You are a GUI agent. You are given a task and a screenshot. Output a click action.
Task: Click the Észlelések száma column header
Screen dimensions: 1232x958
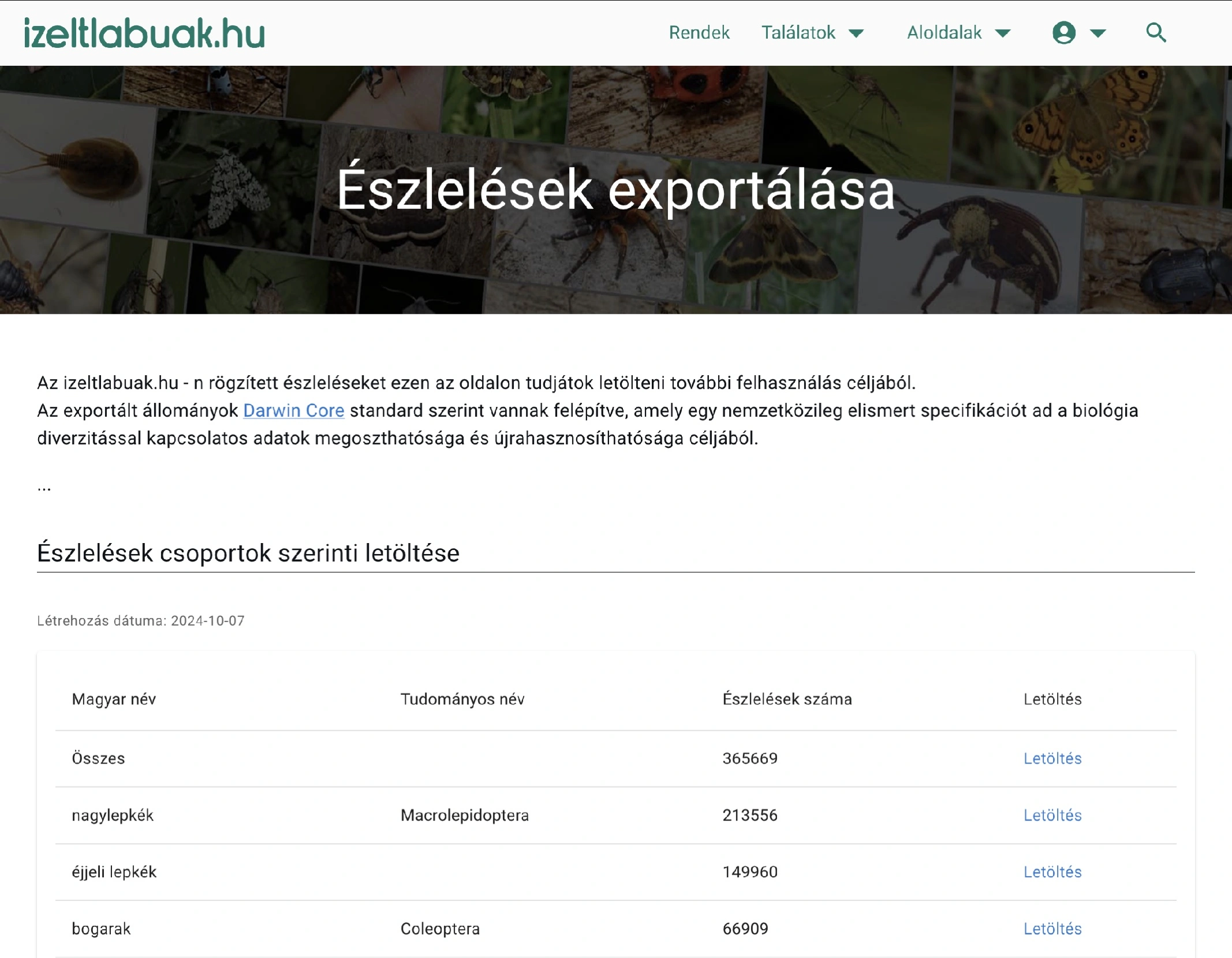pyautogui.click(x=787, y=699)
